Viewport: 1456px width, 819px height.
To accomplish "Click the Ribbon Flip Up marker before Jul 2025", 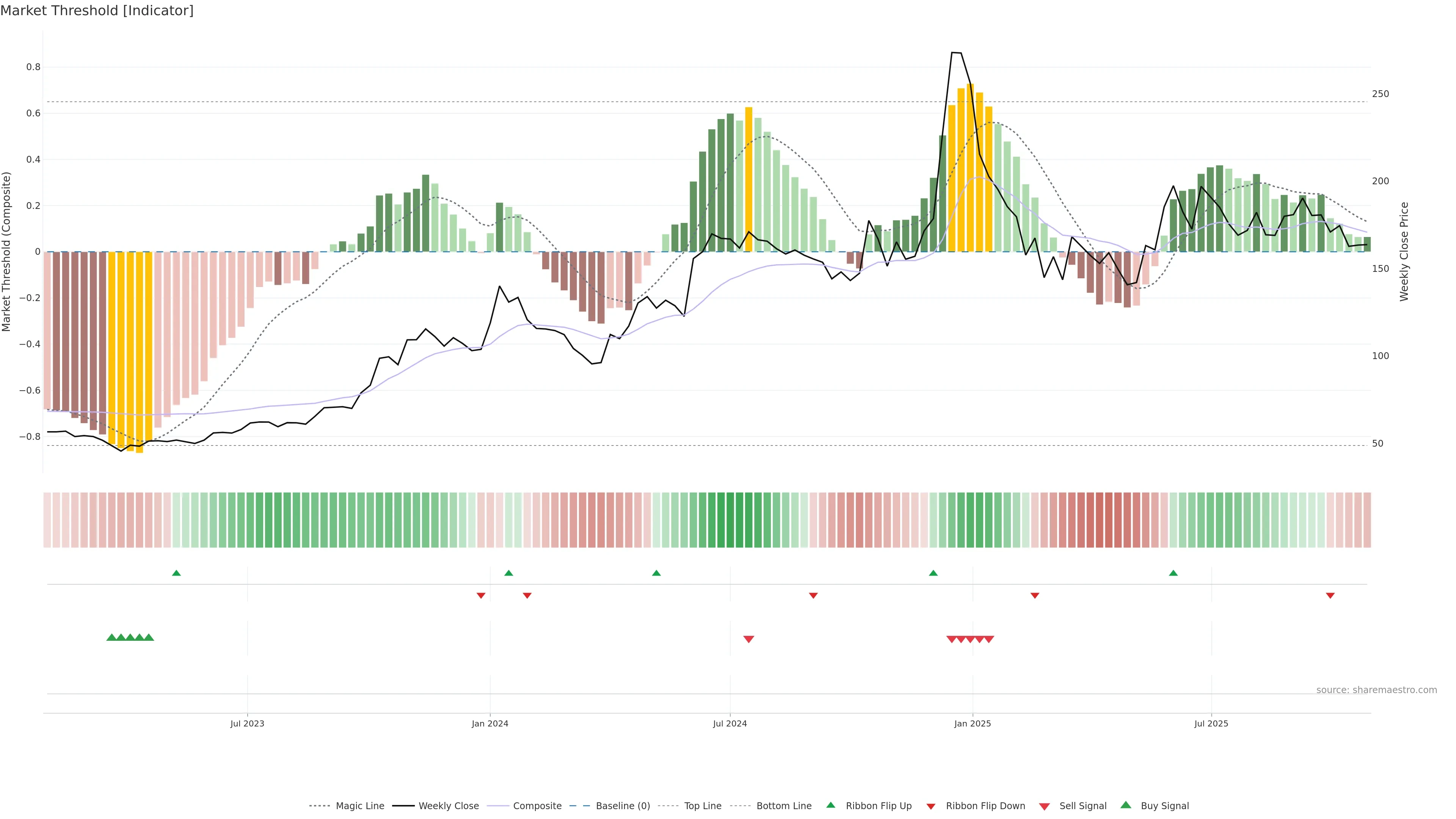I will pyautogui.click(x=1174, y=573).
